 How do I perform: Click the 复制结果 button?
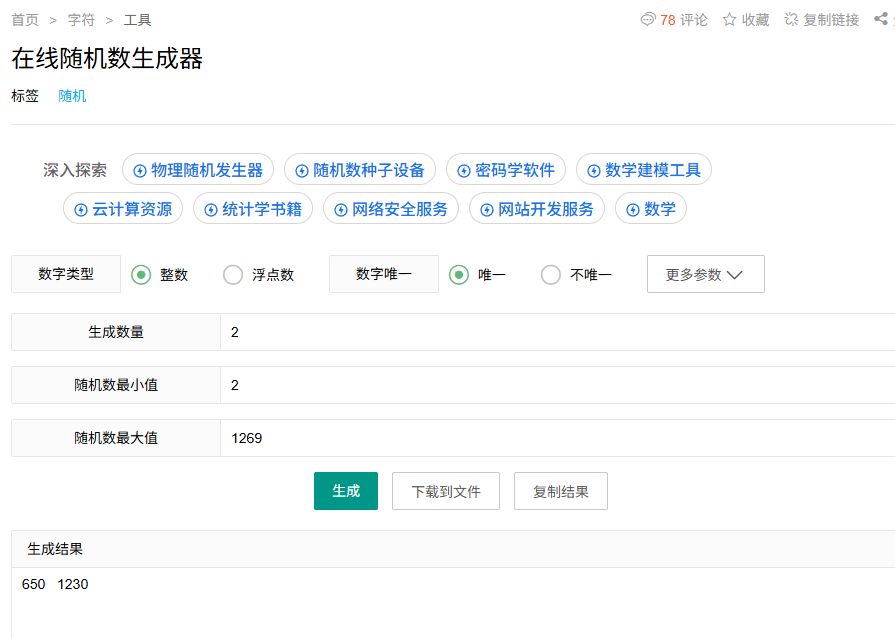pyautogui.click(x=560, y=492)
